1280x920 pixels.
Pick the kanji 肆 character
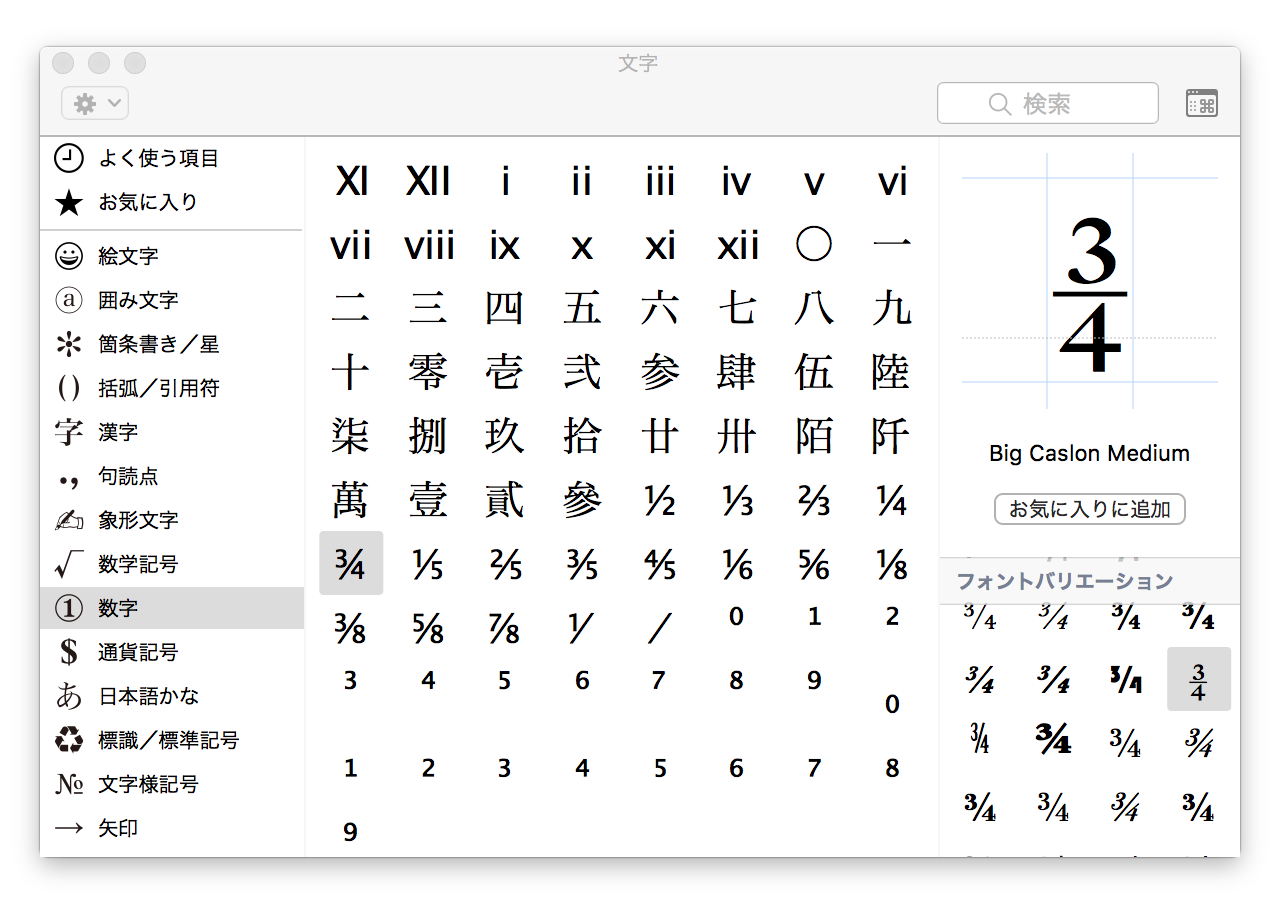[x=736, y=372]
